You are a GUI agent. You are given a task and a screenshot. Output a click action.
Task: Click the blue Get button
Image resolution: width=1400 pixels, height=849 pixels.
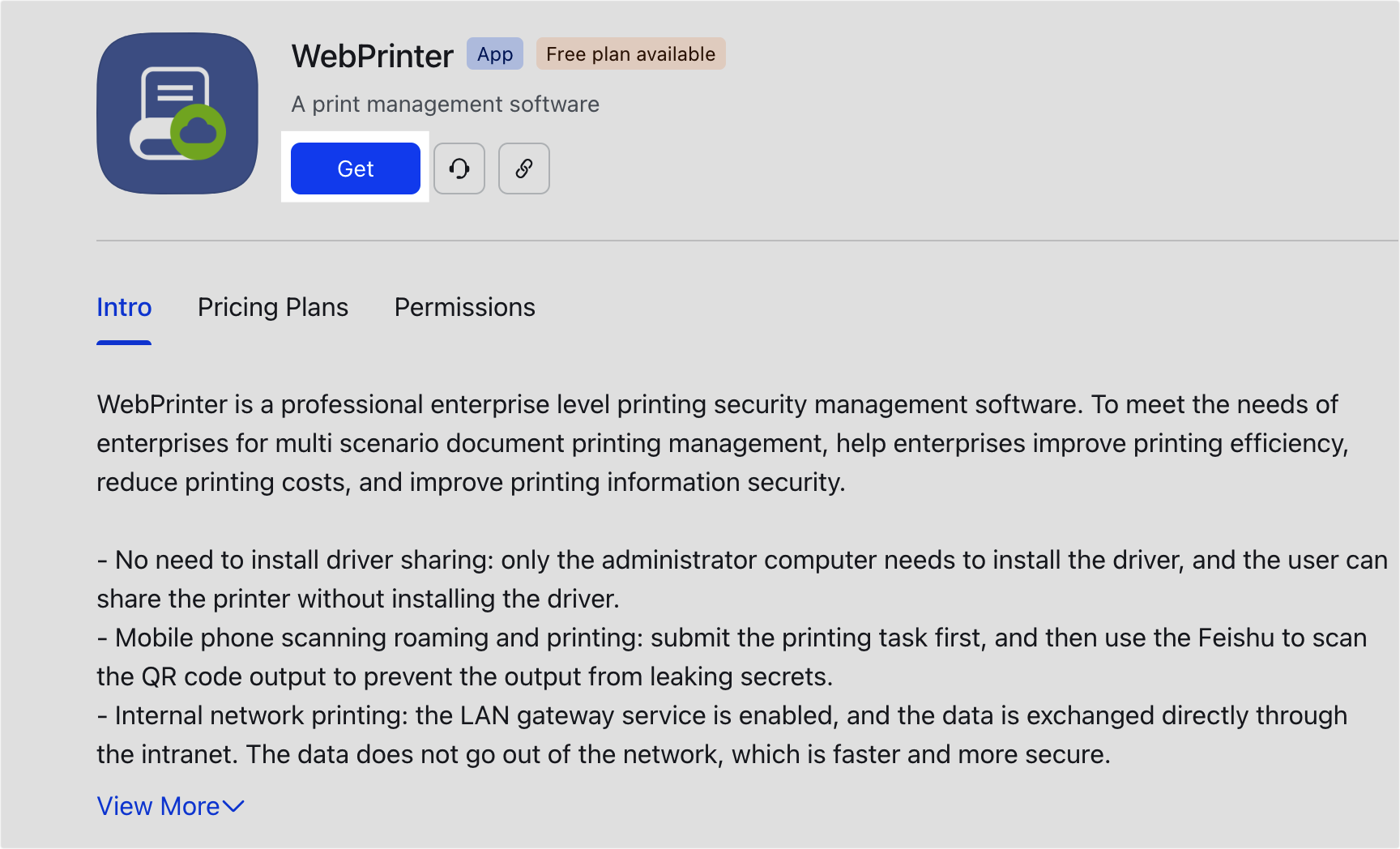(355, 169)
